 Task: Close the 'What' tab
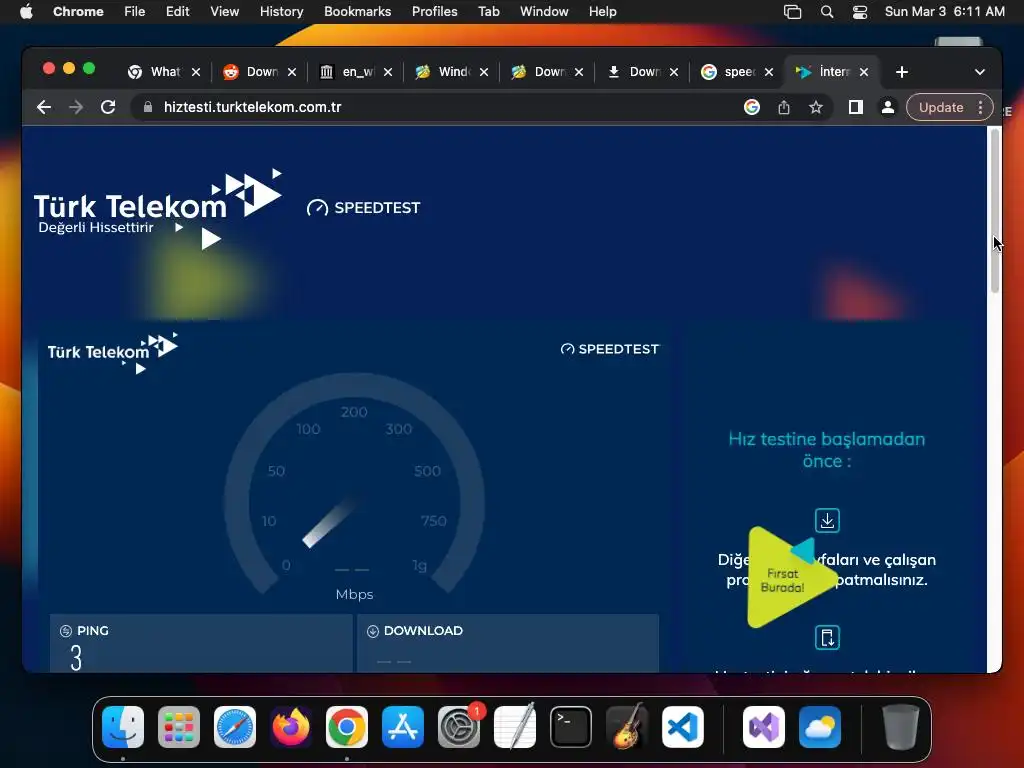196,72
